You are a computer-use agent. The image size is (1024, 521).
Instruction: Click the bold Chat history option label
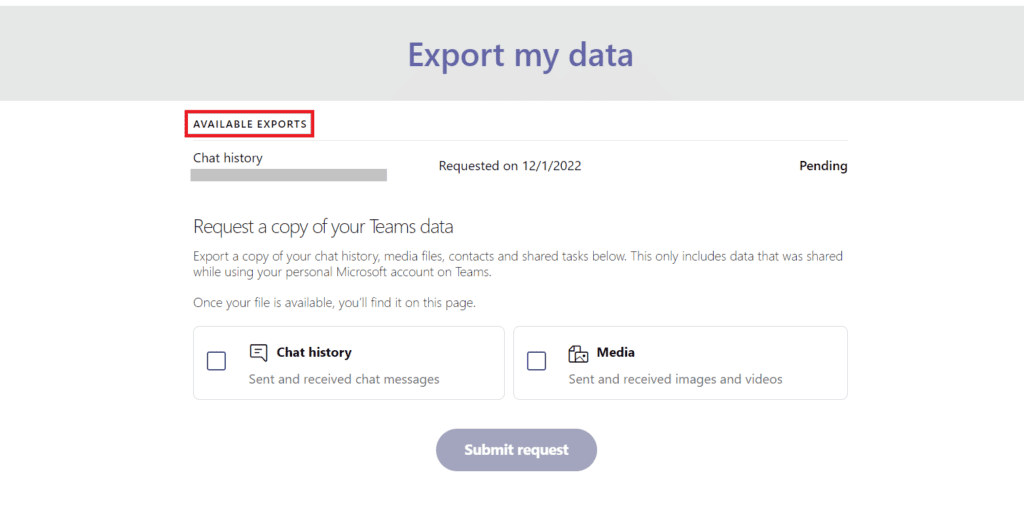[314, 352]
